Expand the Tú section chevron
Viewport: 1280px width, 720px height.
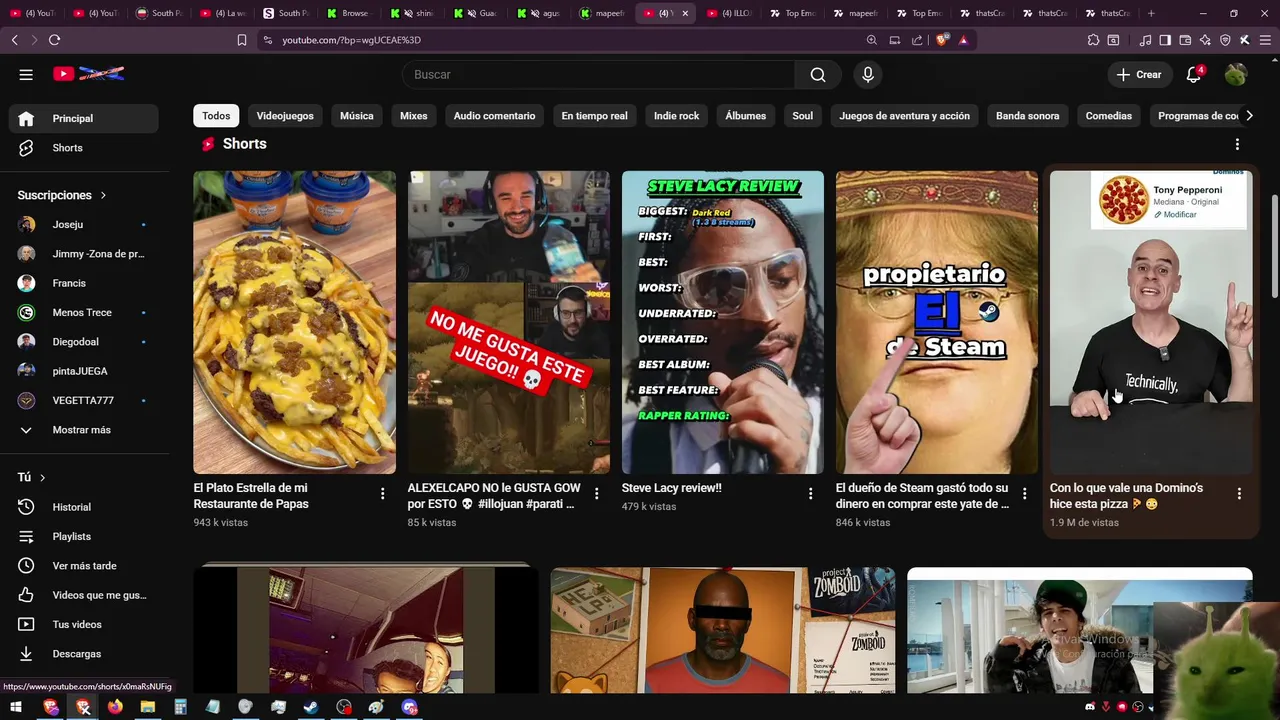[x=42, y=478]
